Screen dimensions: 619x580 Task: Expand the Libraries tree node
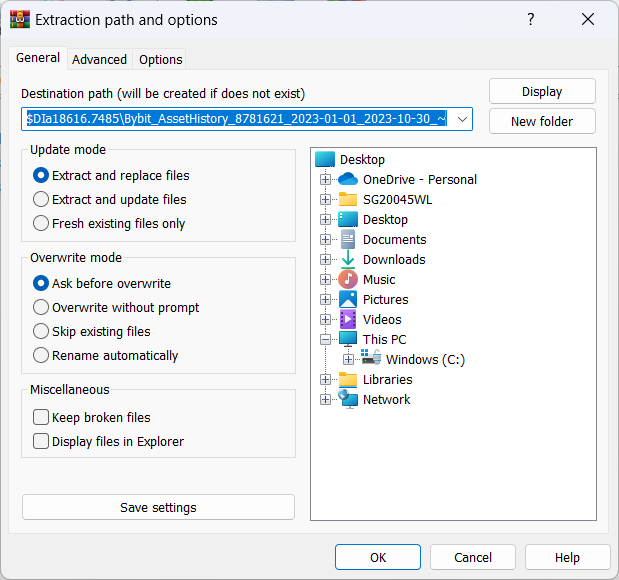[325, 380]
